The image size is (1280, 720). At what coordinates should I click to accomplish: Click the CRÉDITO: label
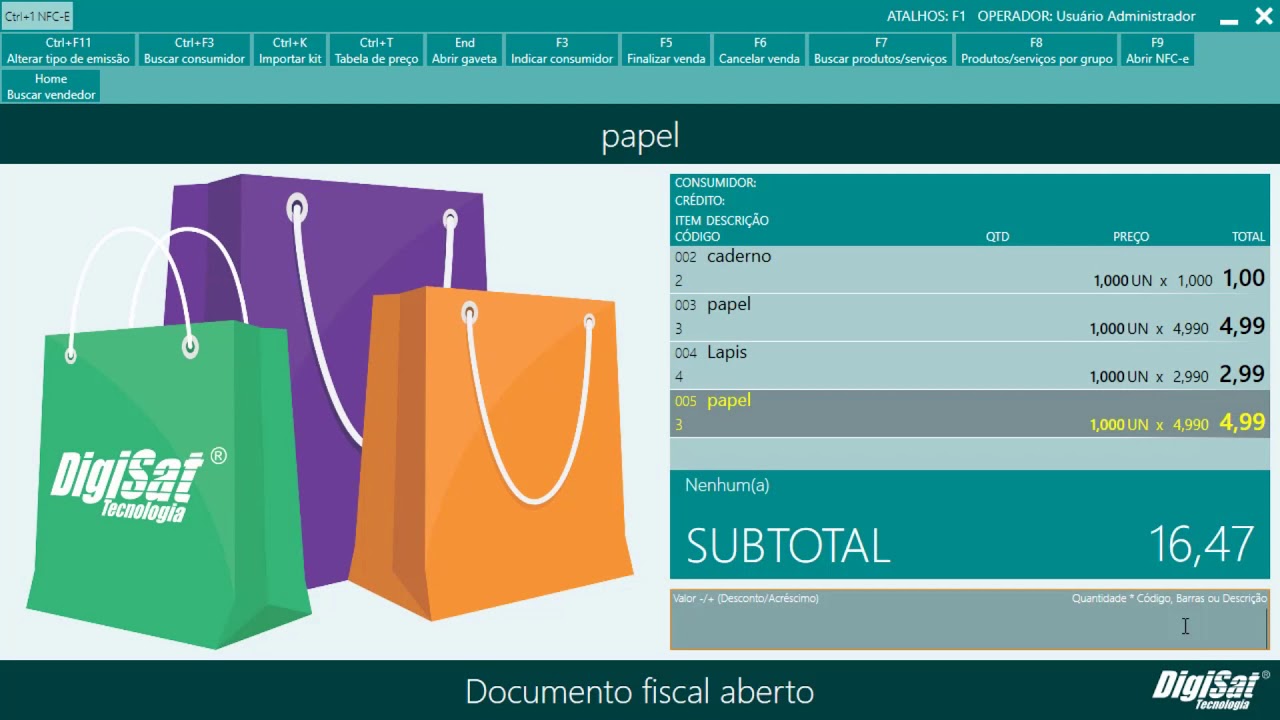pyautogui.click(x=700, y=201)
